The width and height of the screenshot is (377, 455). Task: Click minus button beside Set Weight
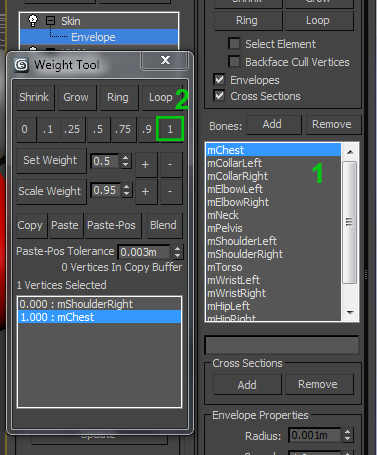171,164
